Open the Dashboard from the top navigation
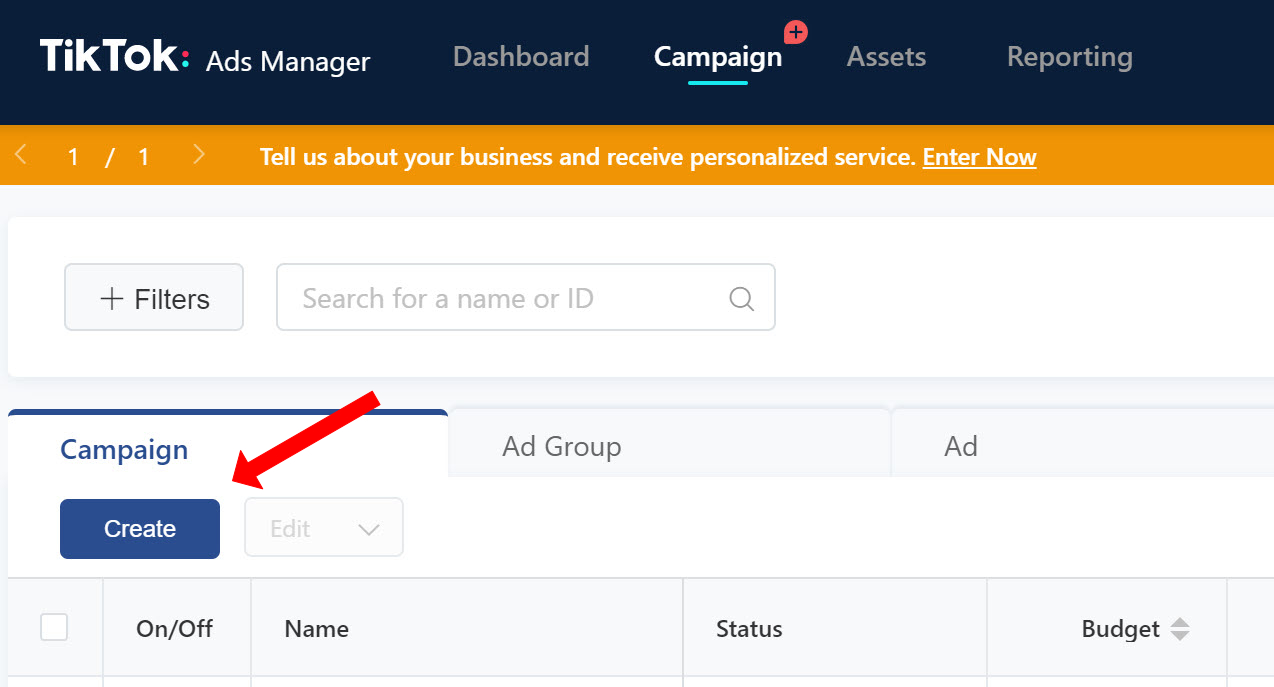This screenshot has height=687, width=1274. [520, 57]
